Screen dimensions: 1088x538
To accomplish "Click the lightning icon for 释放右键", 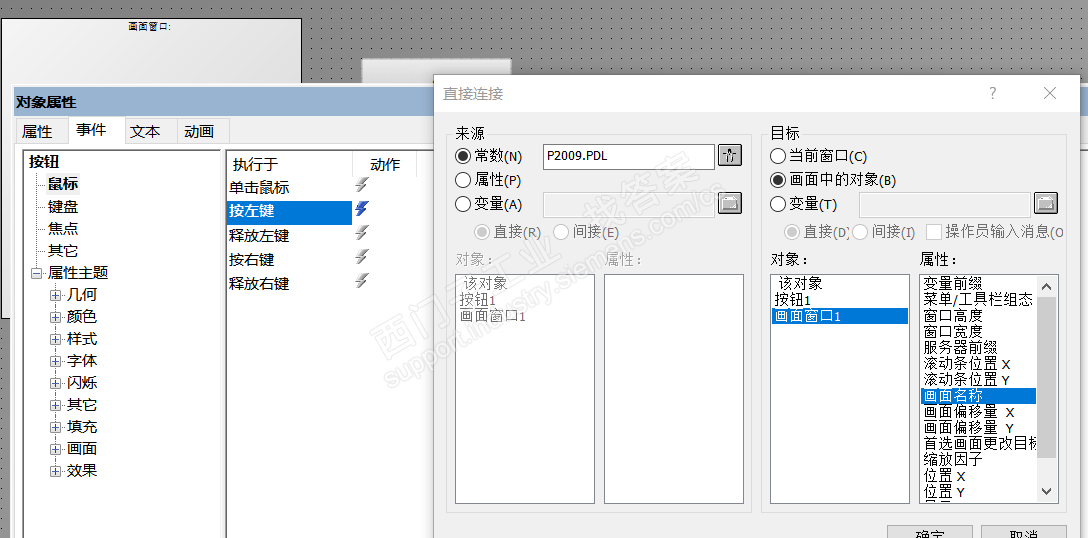I will [362, 281].
